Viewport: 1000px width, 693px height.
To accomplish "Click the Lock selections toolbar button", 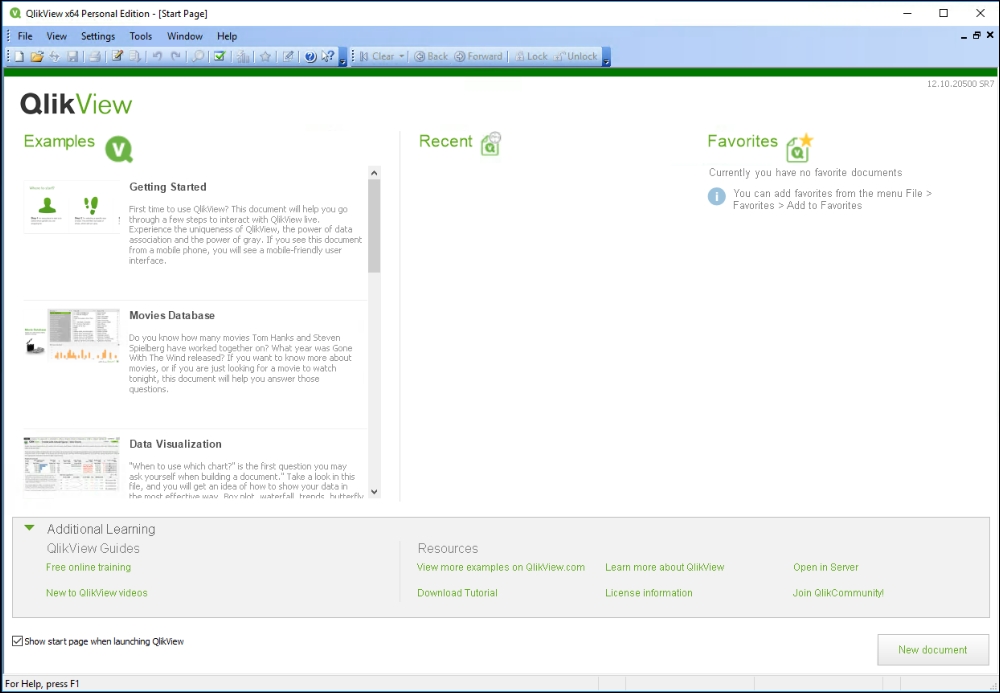I will click(531, 57).
